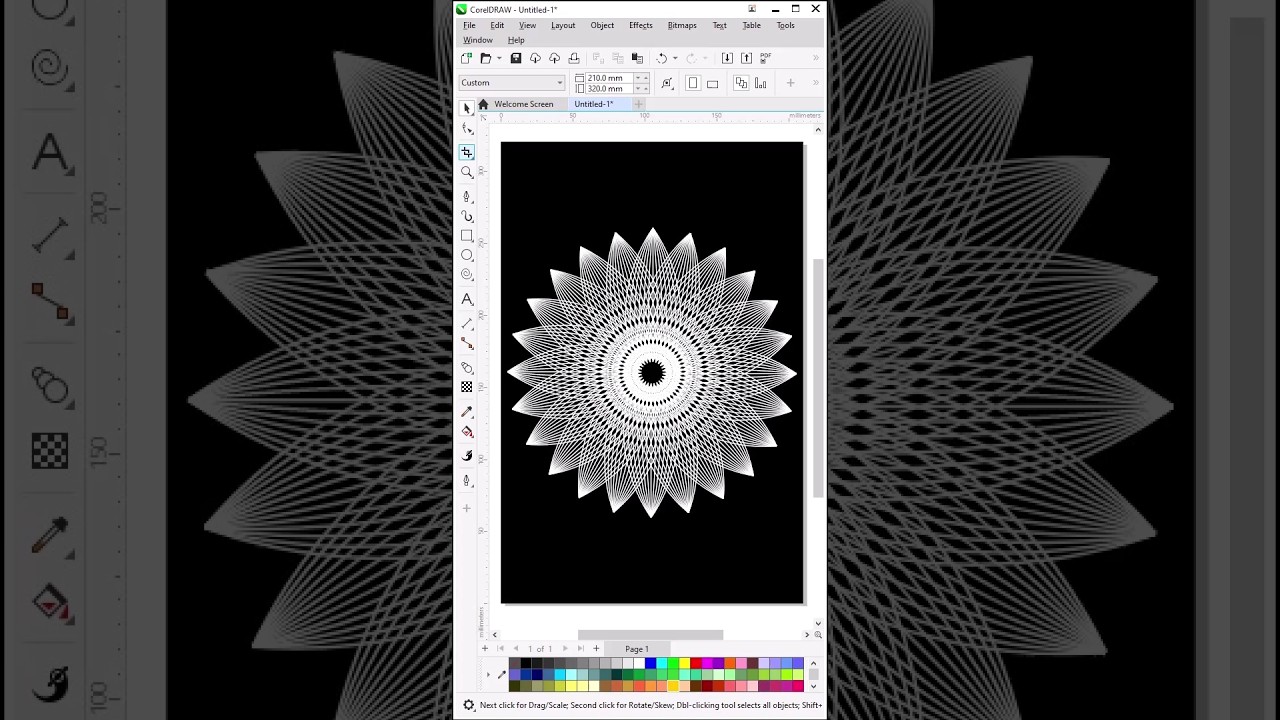Open the File menu
The image size is (1280, 720).
(469, 25)
